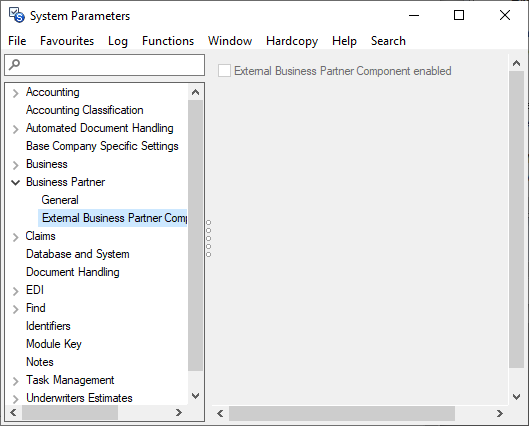Select General under Business Partner
Viewport: 529px width, 426px height.
pos(60,200)
